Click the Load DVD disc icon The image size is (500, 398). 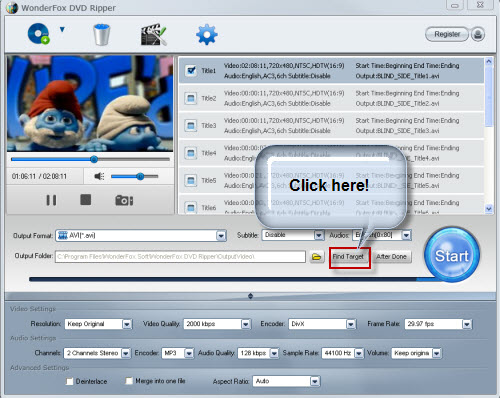click(x=38, y=34)
